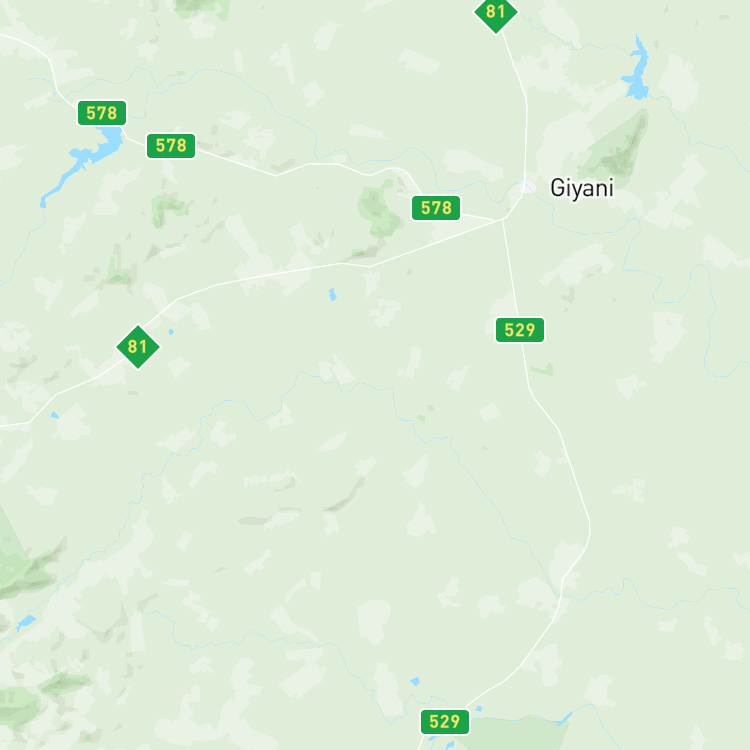Click the dark green hill east of Giyani
The image size is (750, 750).
point(617,146)
